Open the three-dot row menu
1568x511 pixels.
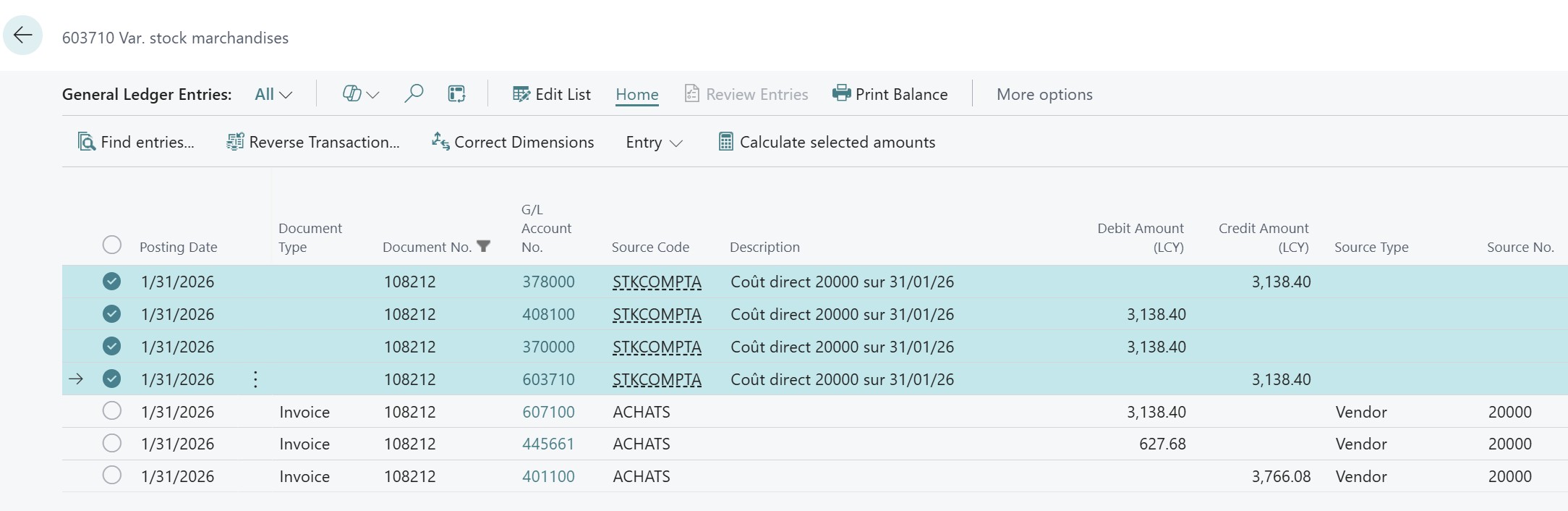click(255, 379)
